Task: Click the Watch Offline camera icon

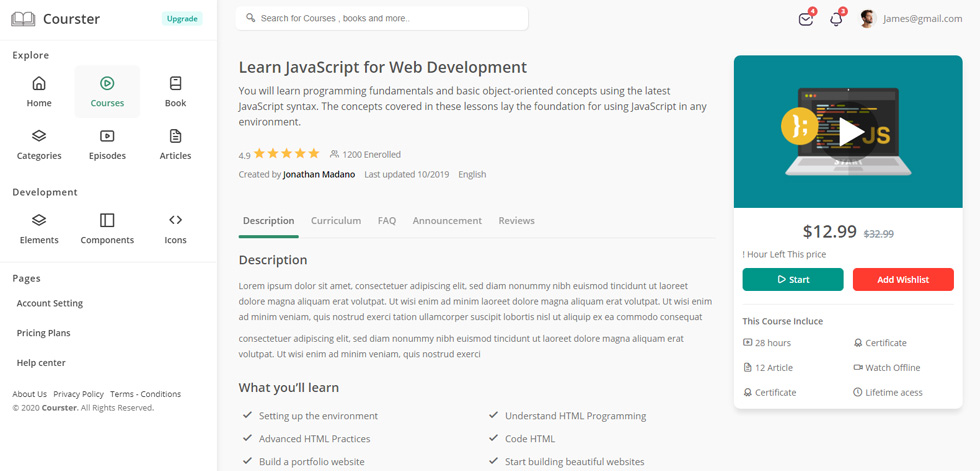Action: [x=858, y=368]
